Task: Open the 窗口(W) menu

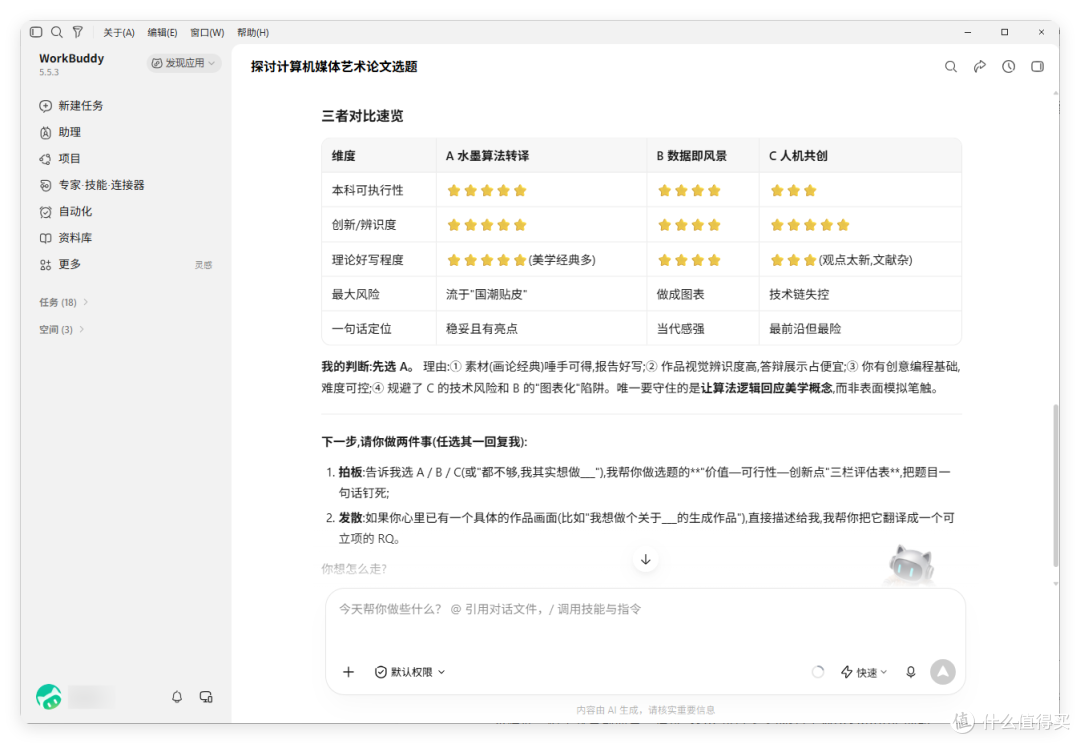Action: 207,32
